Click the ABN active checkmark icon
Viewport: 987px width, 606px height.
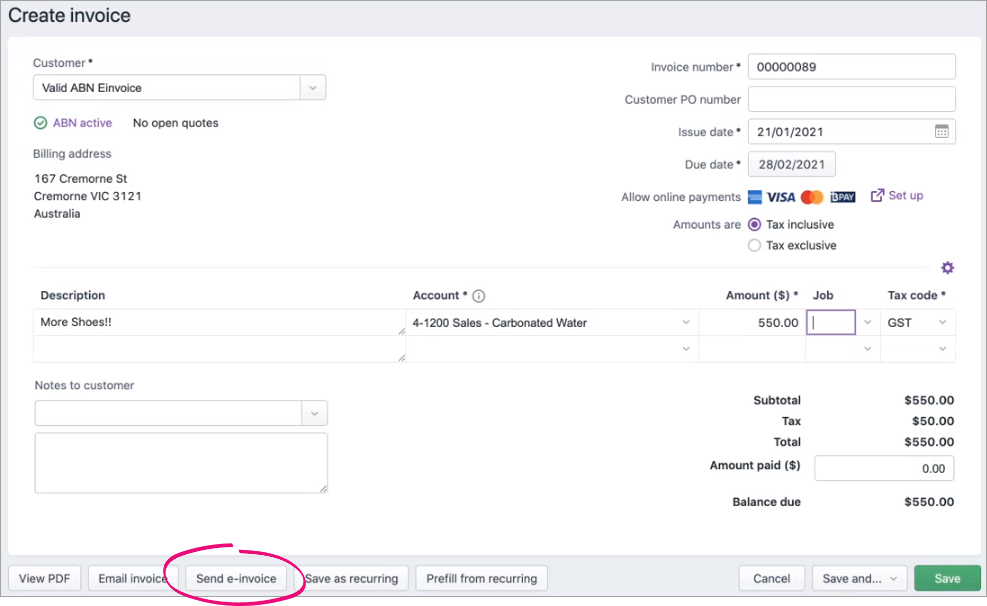[38, 122]
